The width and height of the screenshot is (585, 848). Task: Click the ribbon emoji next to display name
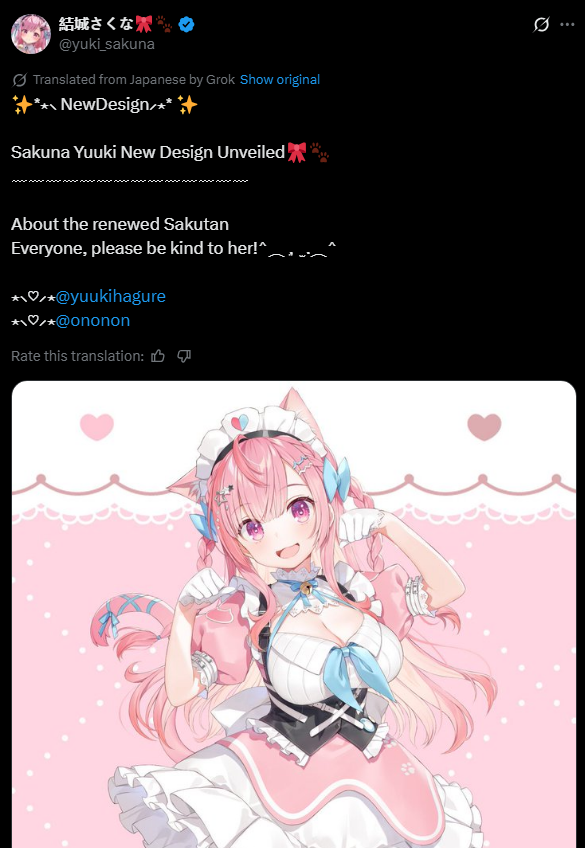[144, 24]
